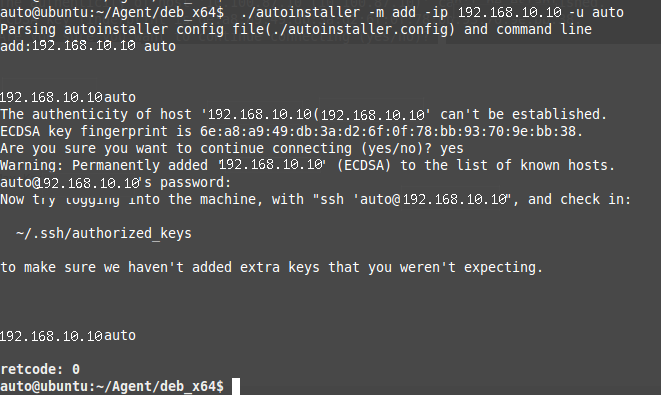Click the 'extra keys that you weren't expecting' text

[x=391, y=267]
